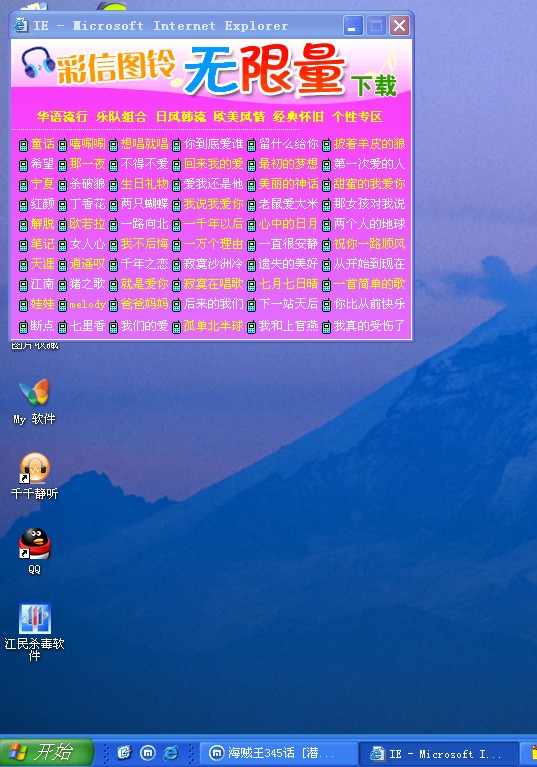
Task: Select the 欧美风情 category link
Action: coord(239,116)
